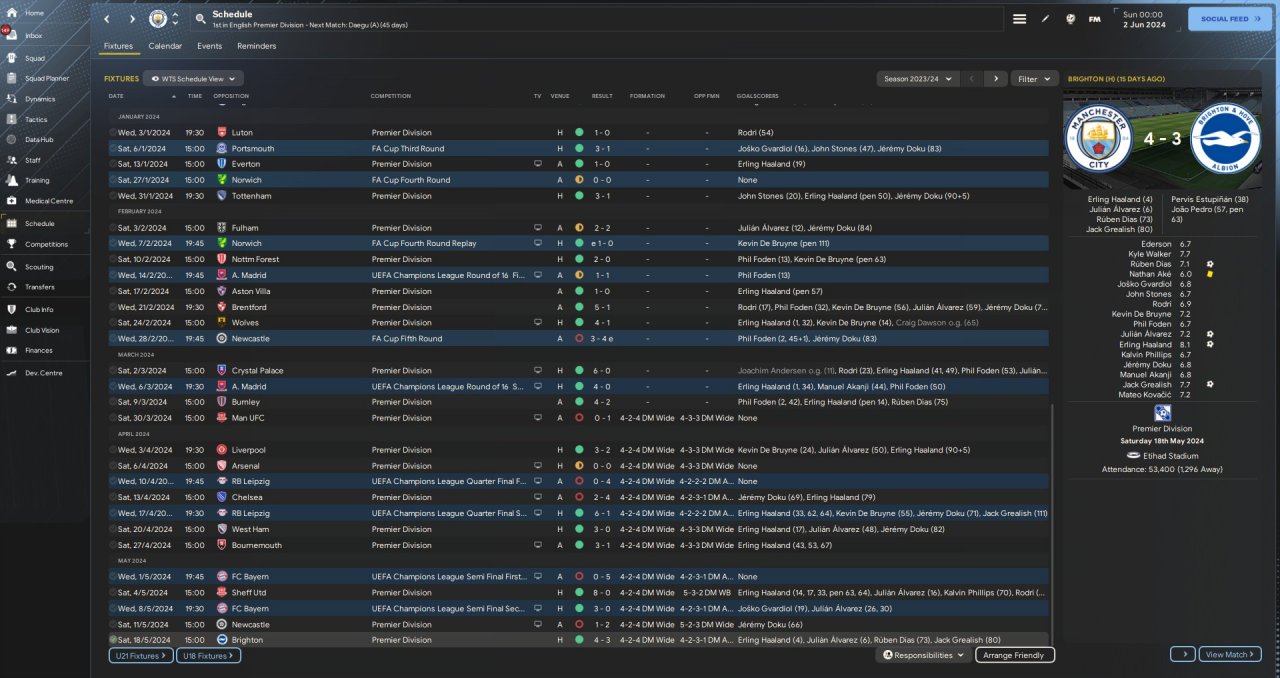Screen dimensions: 1280x678
Task: Select the row marker for the Luton fixture
Action: [x=113, y=132]
